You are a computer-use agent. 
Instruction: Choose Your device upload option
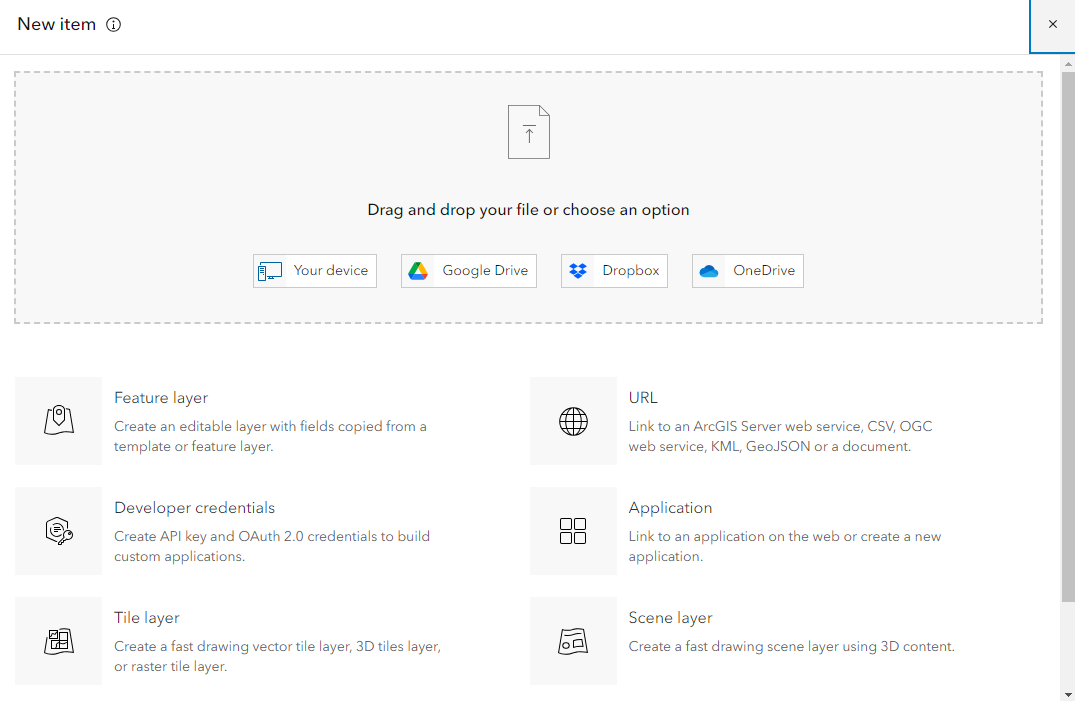315,271
